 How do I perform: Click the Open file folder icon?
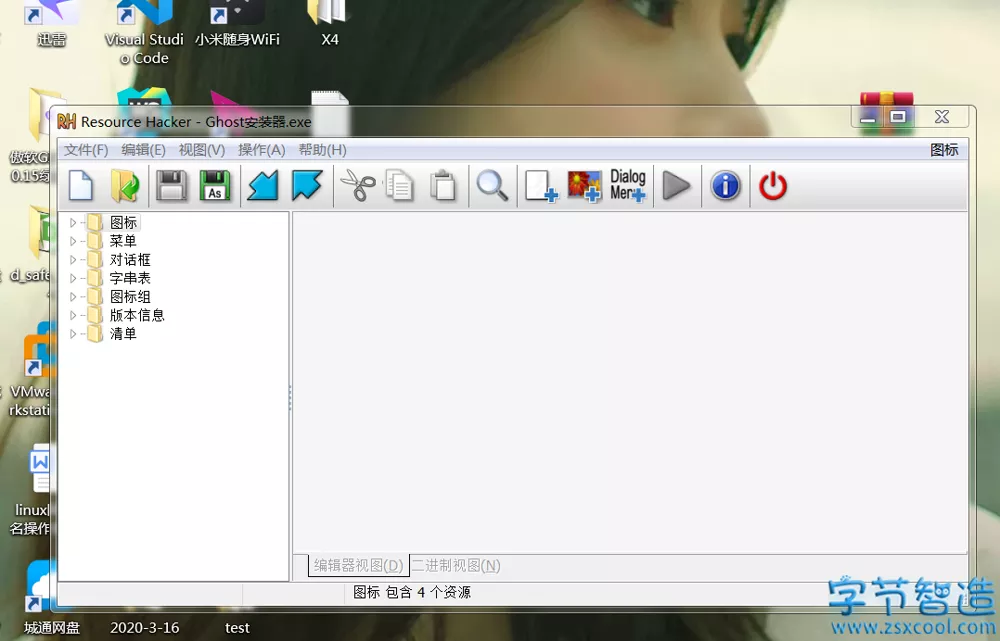click(124, 186)
